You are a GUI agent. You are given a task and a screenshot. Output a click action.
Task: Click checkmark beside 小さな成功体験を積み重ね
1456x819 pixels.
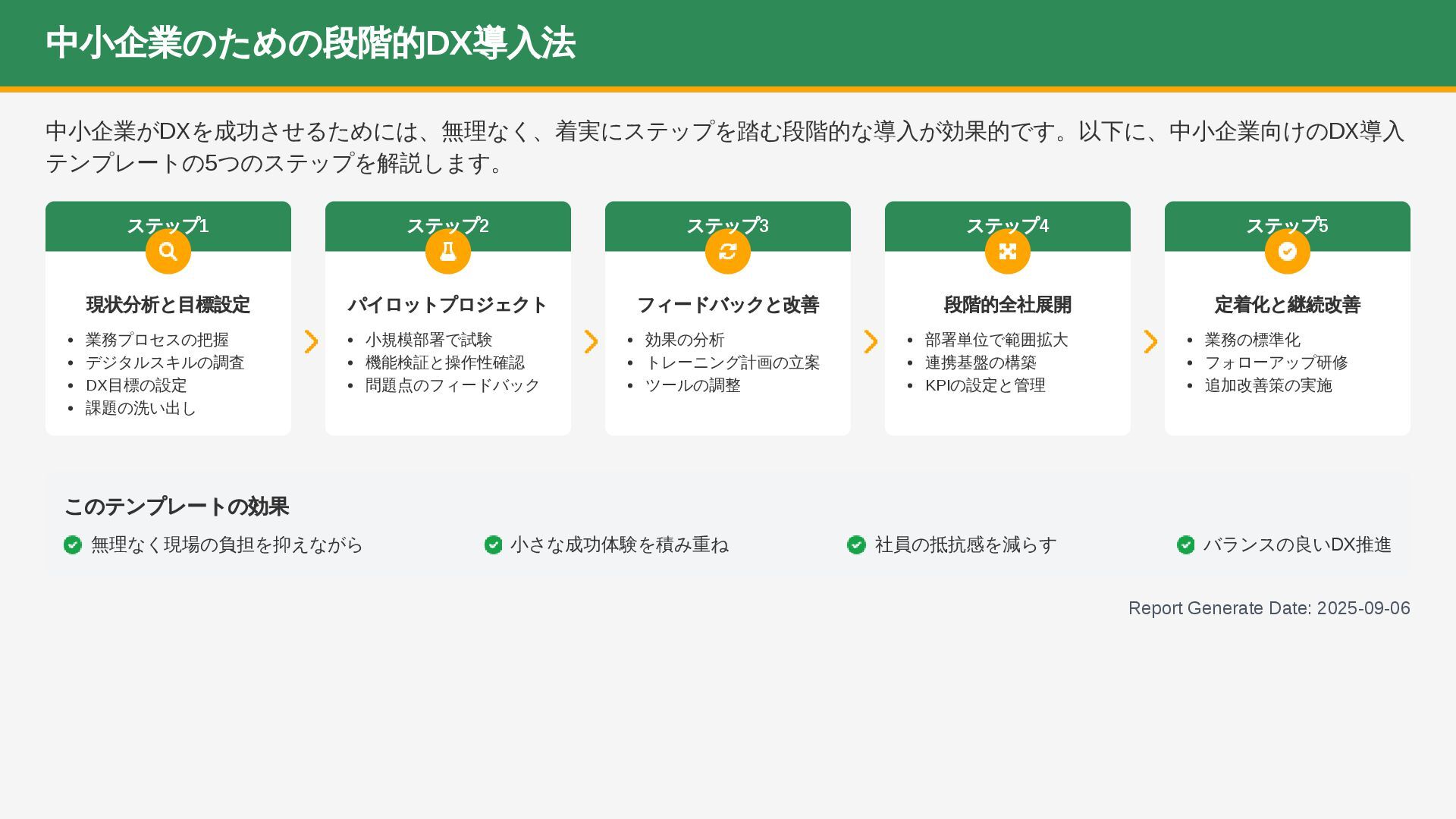[493, 544]
